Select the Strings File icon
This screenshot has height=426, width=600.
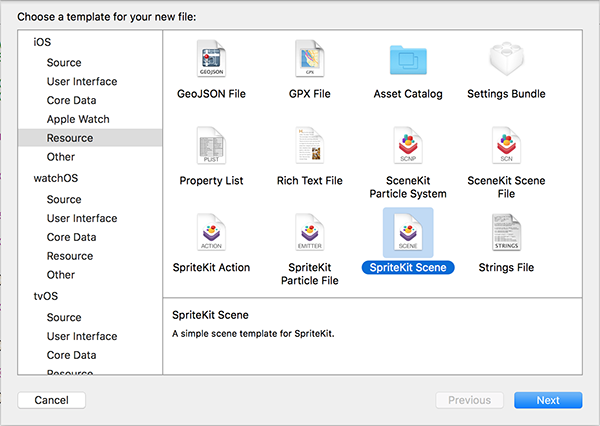[x=506, y=232]
